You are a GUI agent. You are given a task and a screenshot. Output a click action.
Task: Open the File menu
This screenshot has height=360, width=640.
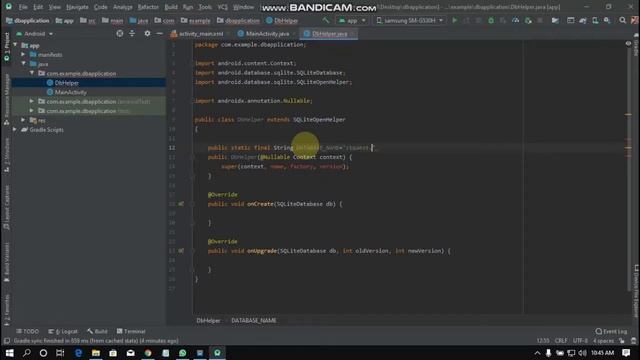23,7
